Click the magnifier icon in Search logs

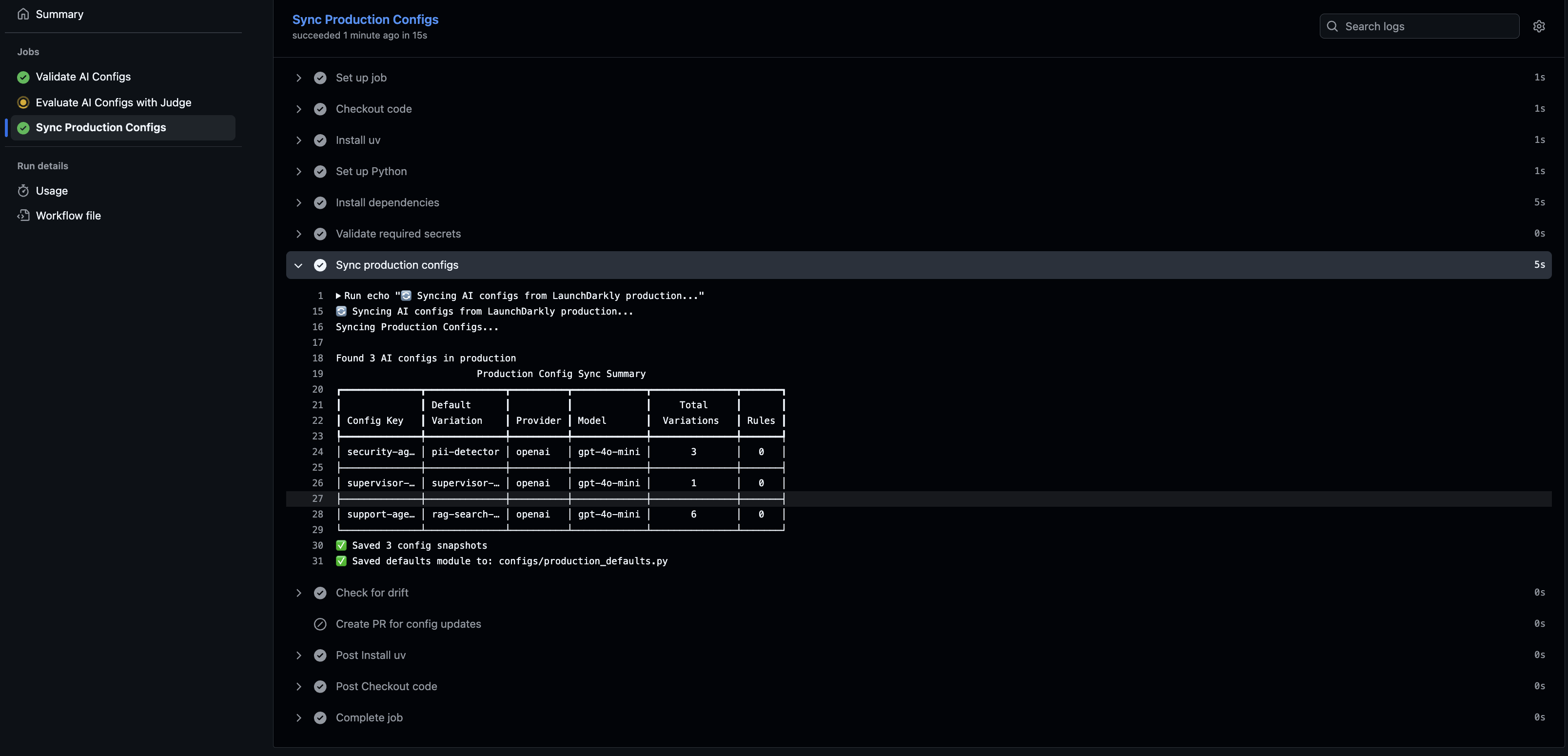[x=1333, y=26]
